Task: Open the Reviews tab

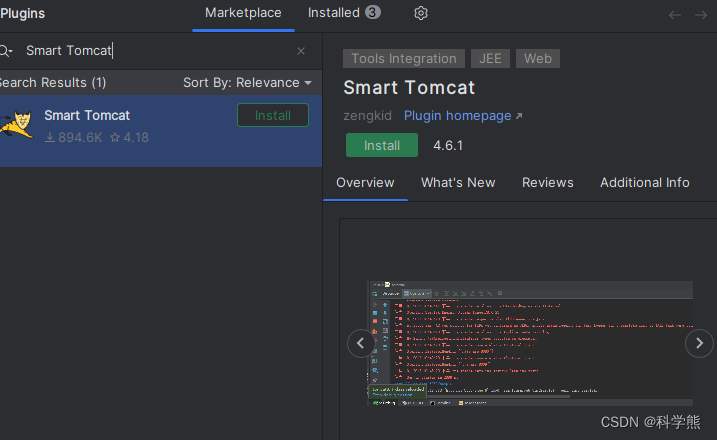Action: [x=547, y=182]
